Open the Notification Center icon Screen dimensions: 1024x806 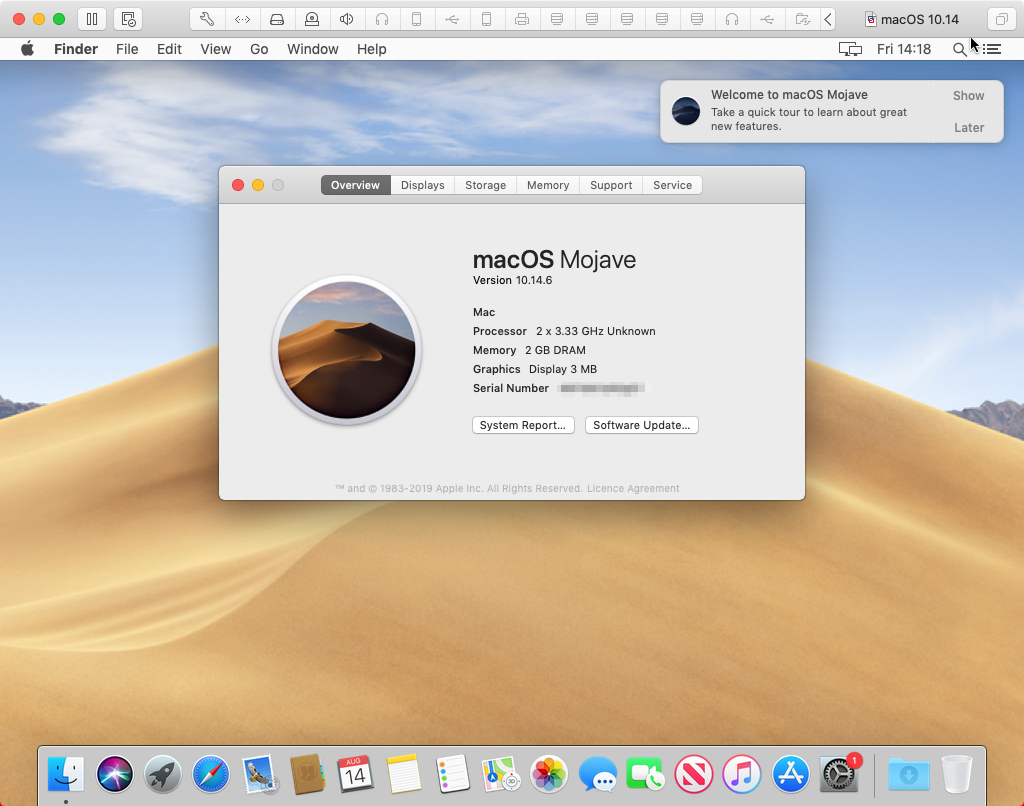(x=991, y=48)
